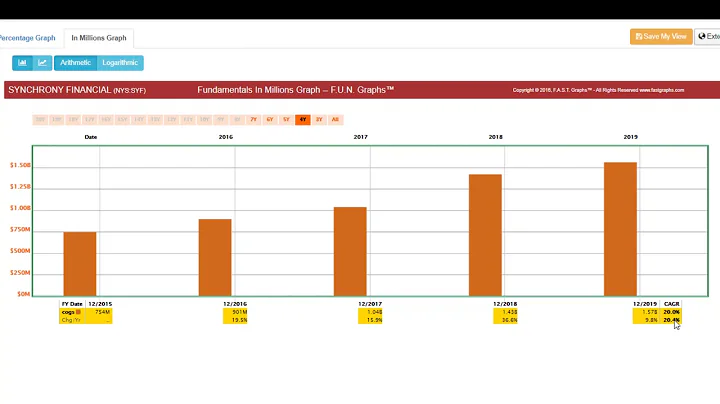Click the 12/2019 cogs bar
This screenshot has height=404, width=720.
(620, 229)
